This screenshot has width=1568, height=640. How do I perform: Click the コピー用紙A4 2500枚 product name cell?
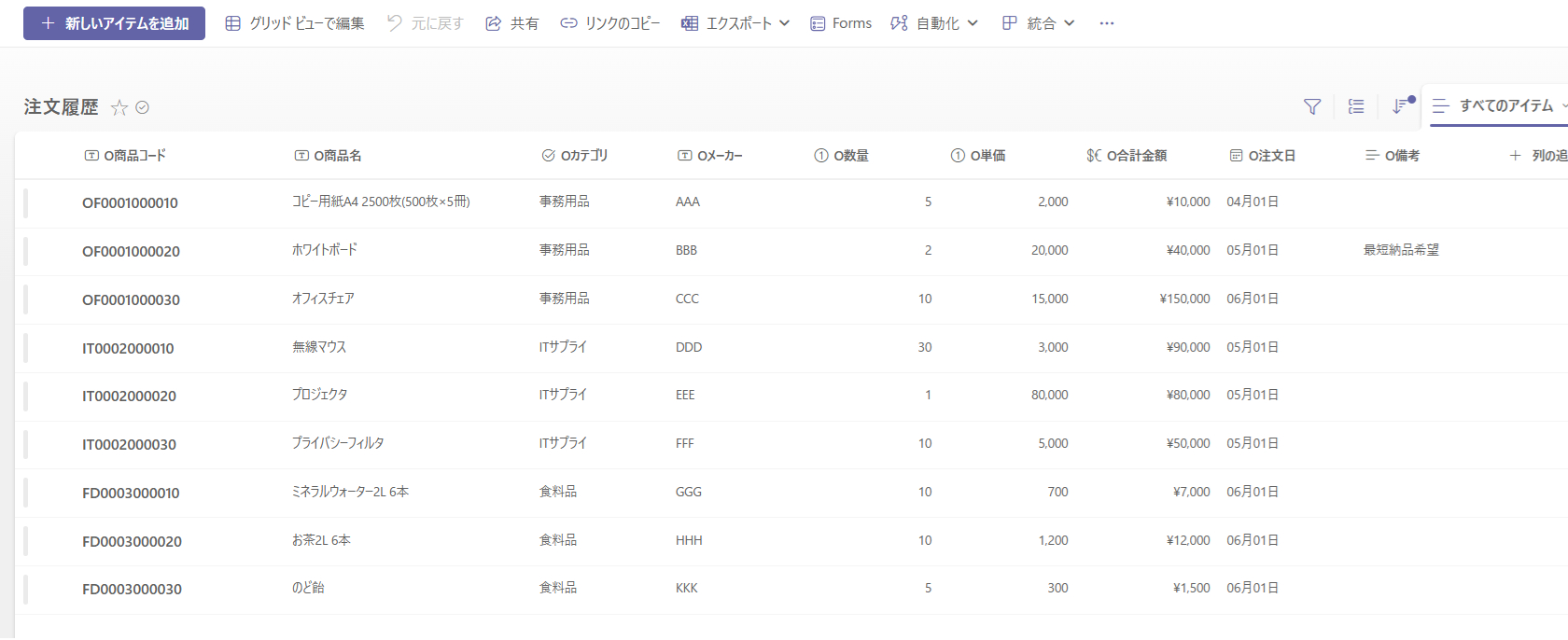coord(381,202)
